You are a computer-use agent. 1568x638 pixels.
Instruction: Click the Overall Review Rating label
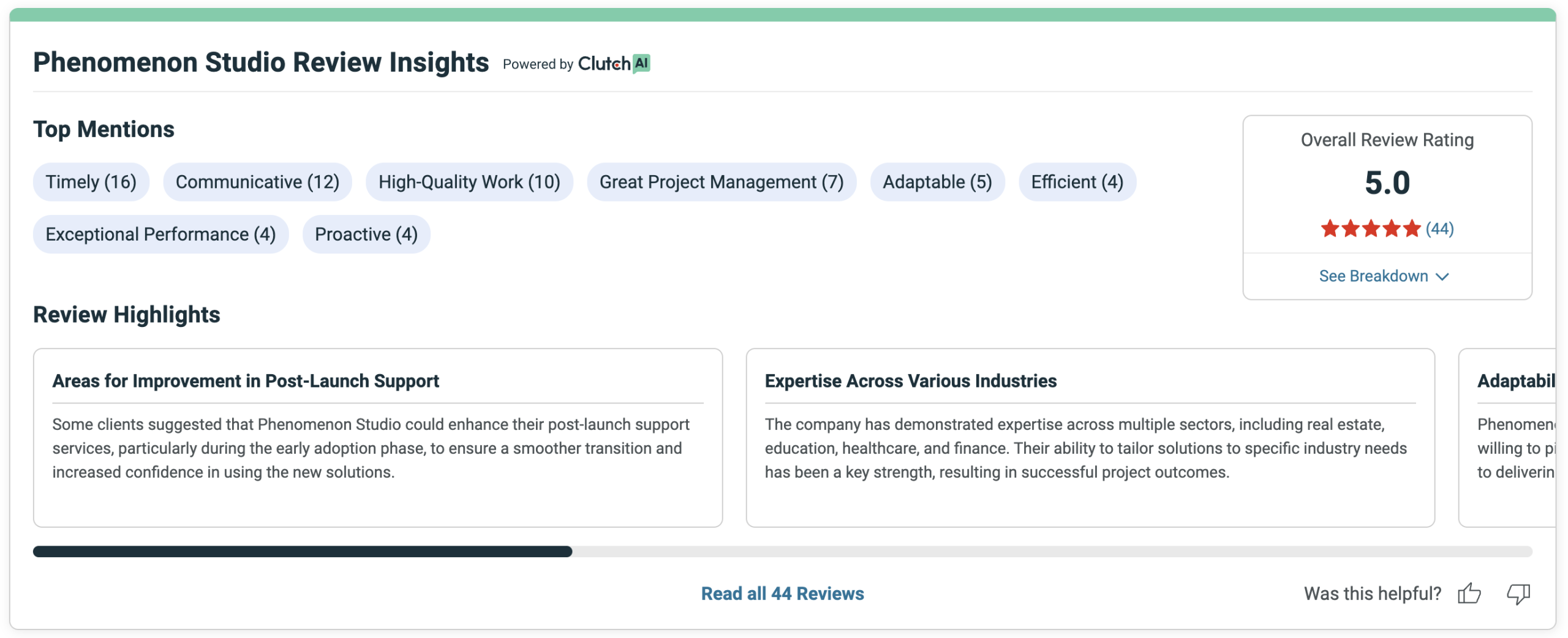pos(1387,140)
